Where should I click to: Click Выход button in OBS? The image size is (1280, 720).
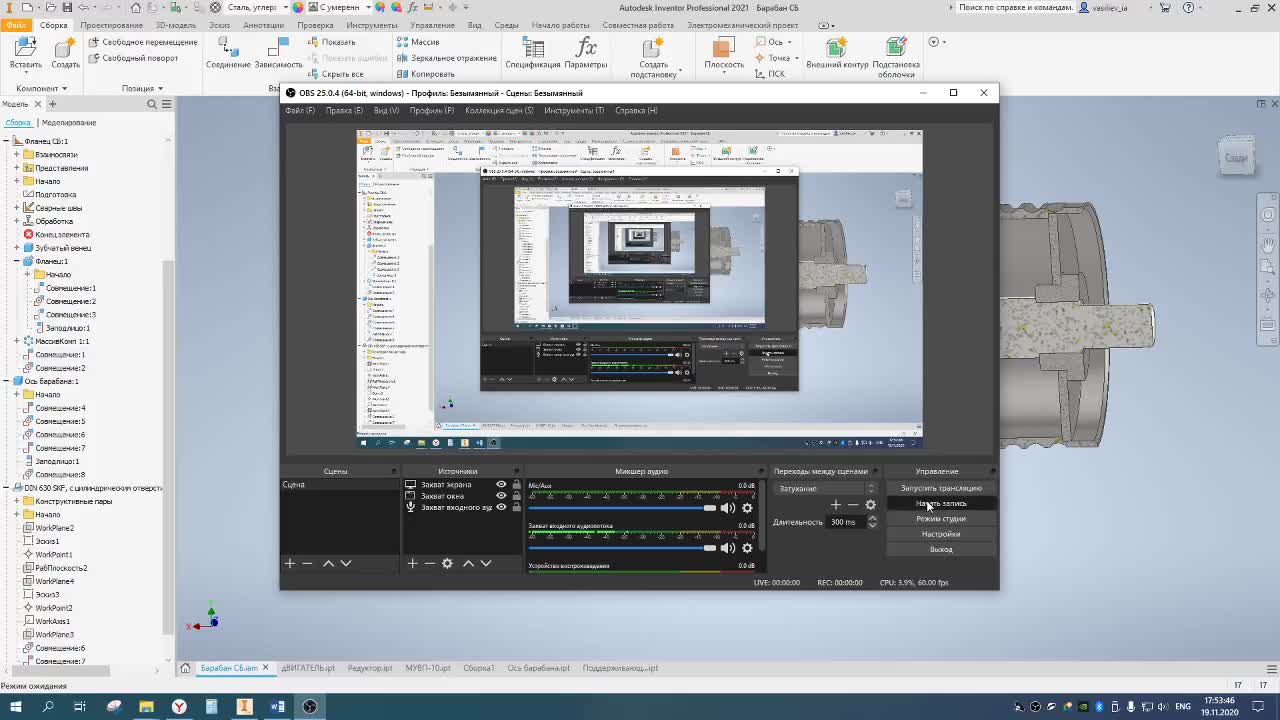(941, 549)
